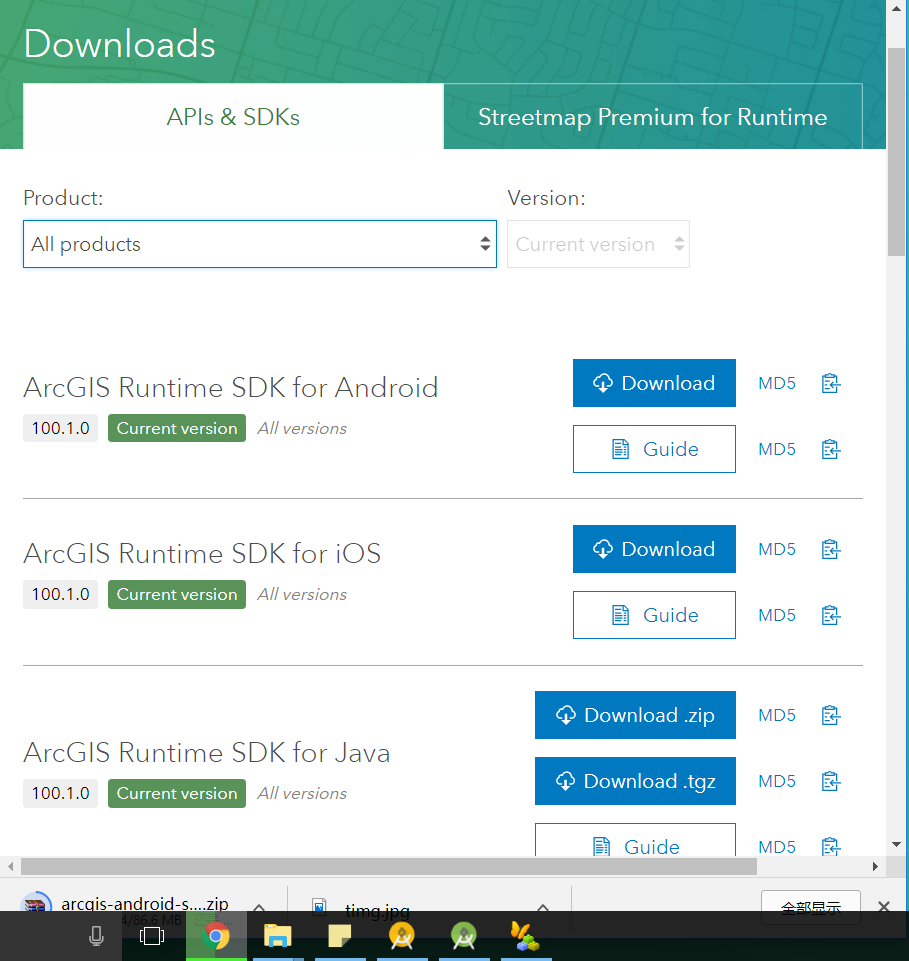Open the Product selector showing All products
Viewport: 909px width, 961px height.
coord(259,243)
